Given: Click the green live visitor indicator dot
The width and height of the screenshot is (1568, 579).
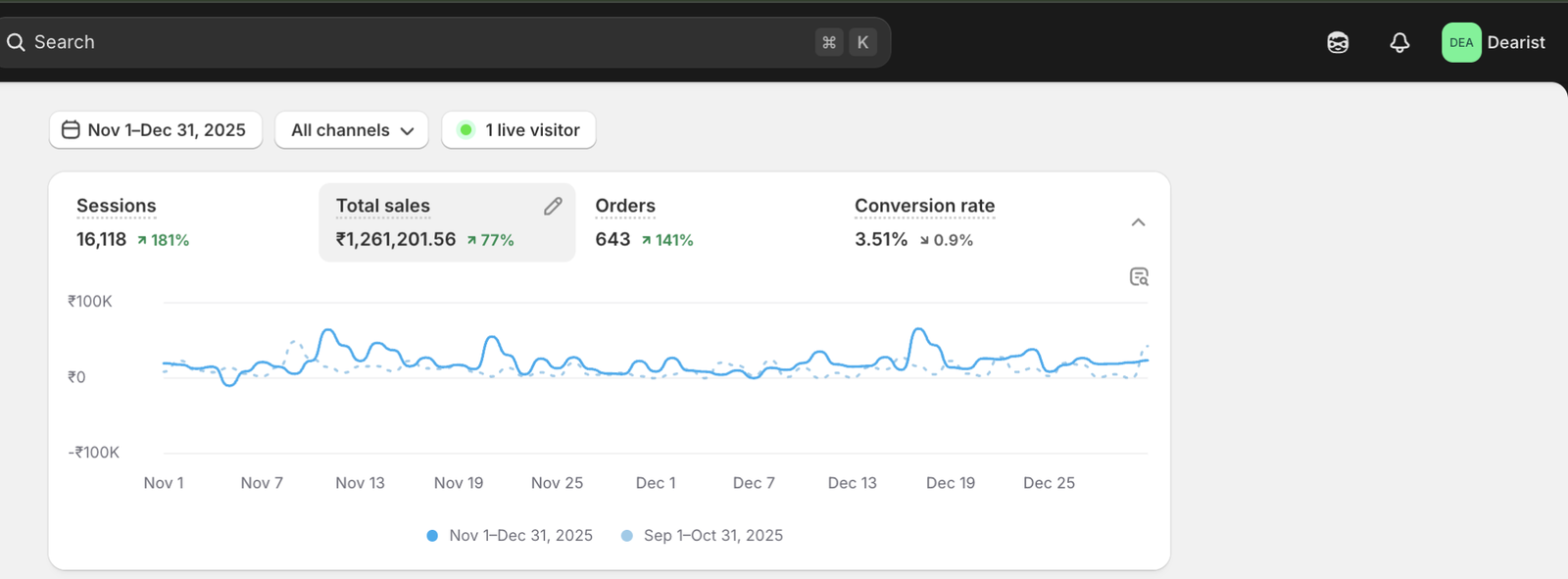Looking at the screenshot, I should click(x=466, y=130).
